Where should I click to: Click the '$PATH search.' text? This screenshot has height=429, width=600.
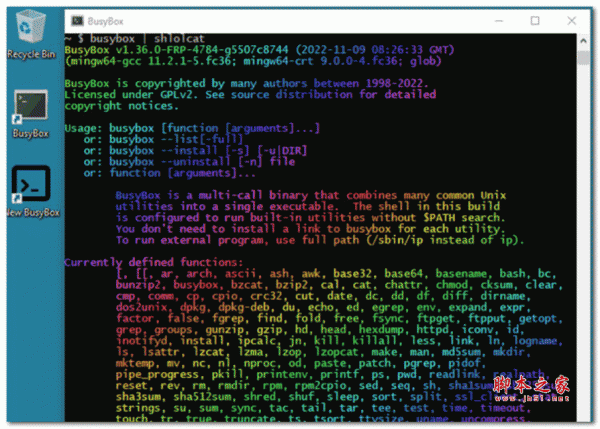[x=464, y=218]
